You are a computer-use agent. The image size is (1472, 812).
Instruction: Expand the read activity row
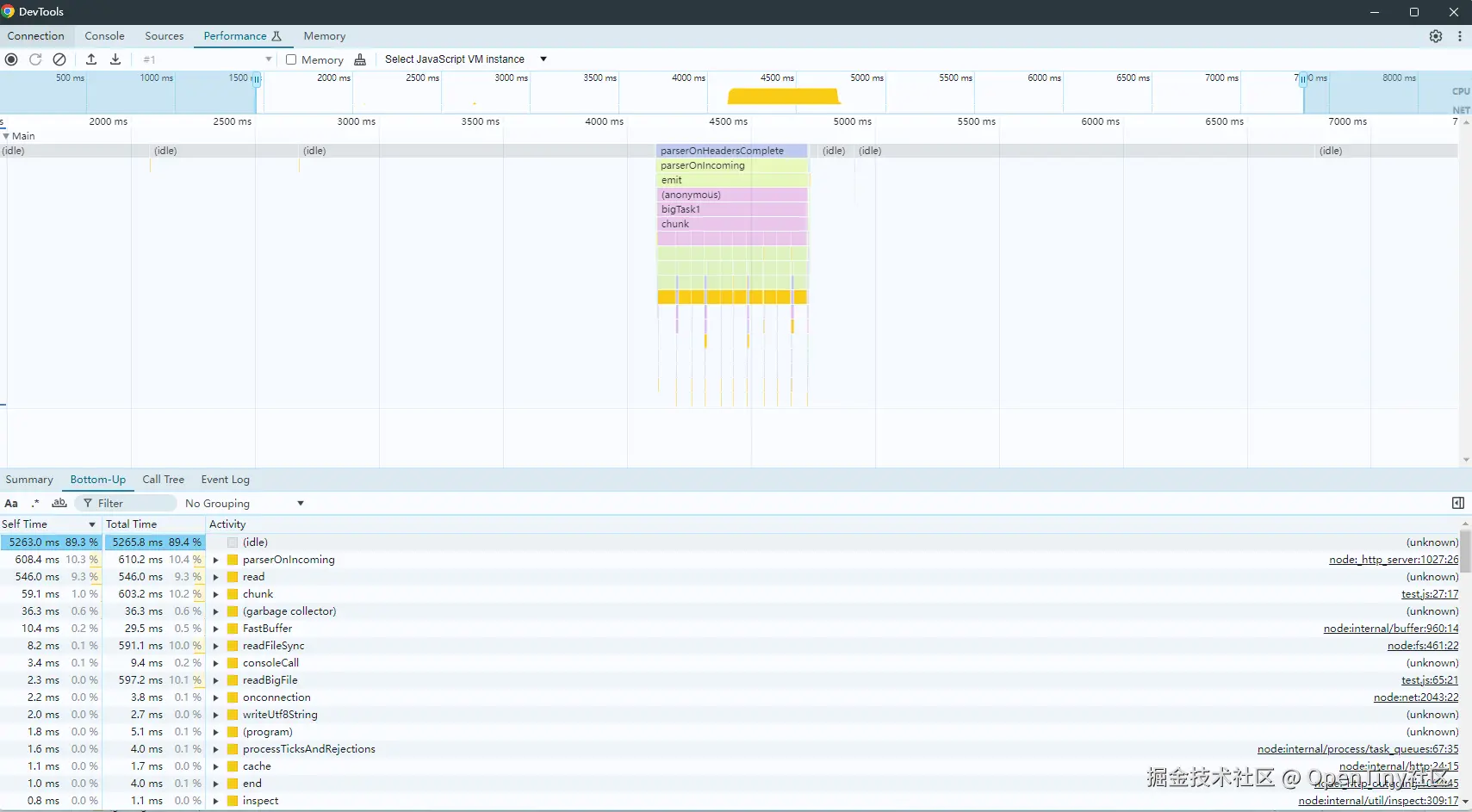point(216,577)
